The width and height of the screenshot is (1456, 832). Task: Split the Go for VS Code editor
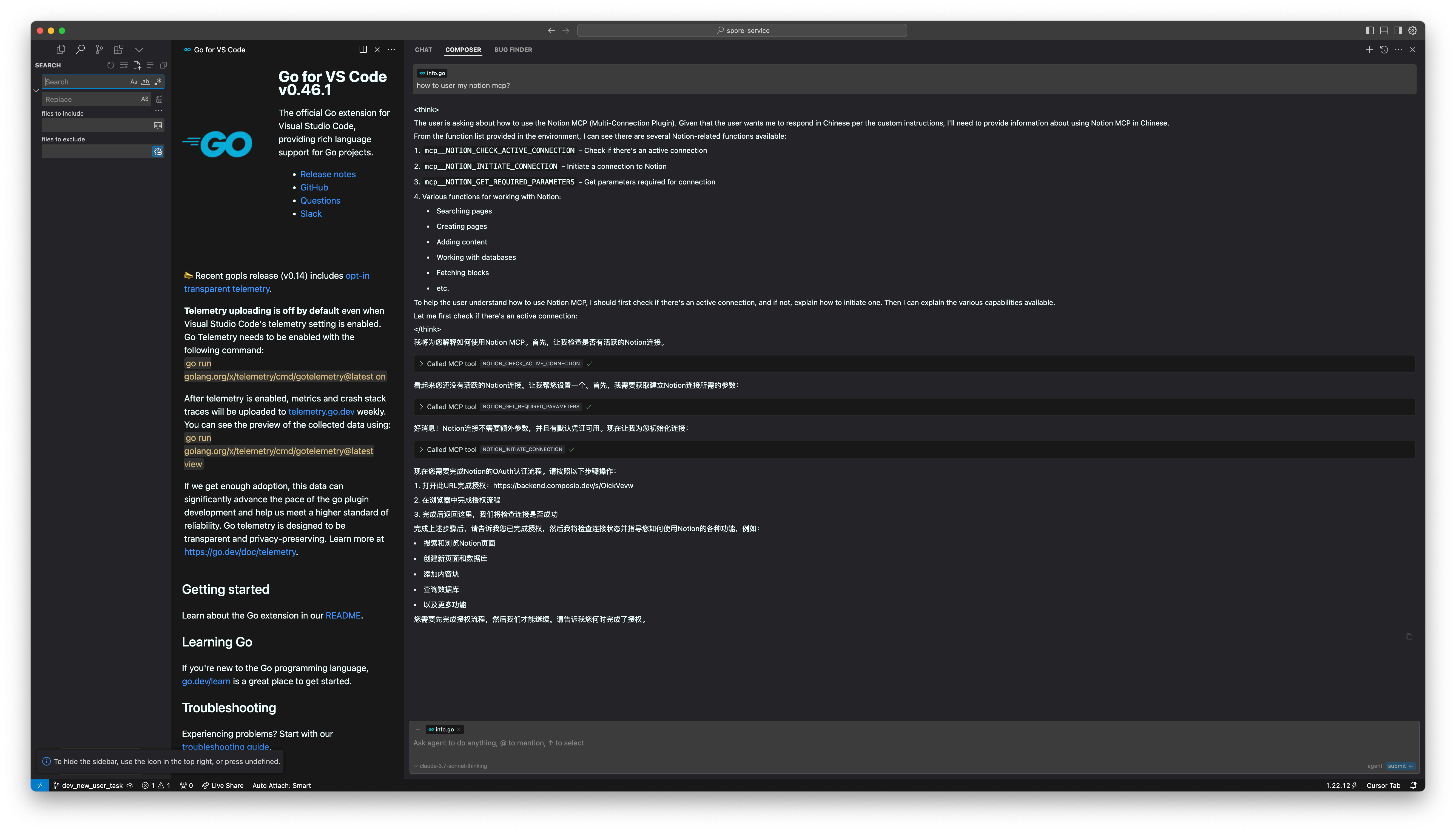point(363,50)
